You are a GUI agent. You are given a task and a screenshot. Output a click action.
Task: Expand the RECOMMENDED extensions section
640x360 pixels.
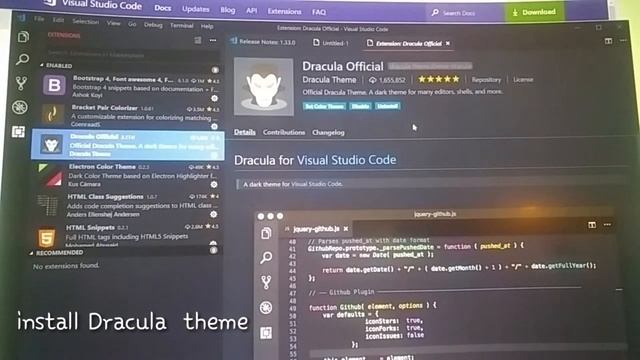pyautogui.click(x=57, y=253)
